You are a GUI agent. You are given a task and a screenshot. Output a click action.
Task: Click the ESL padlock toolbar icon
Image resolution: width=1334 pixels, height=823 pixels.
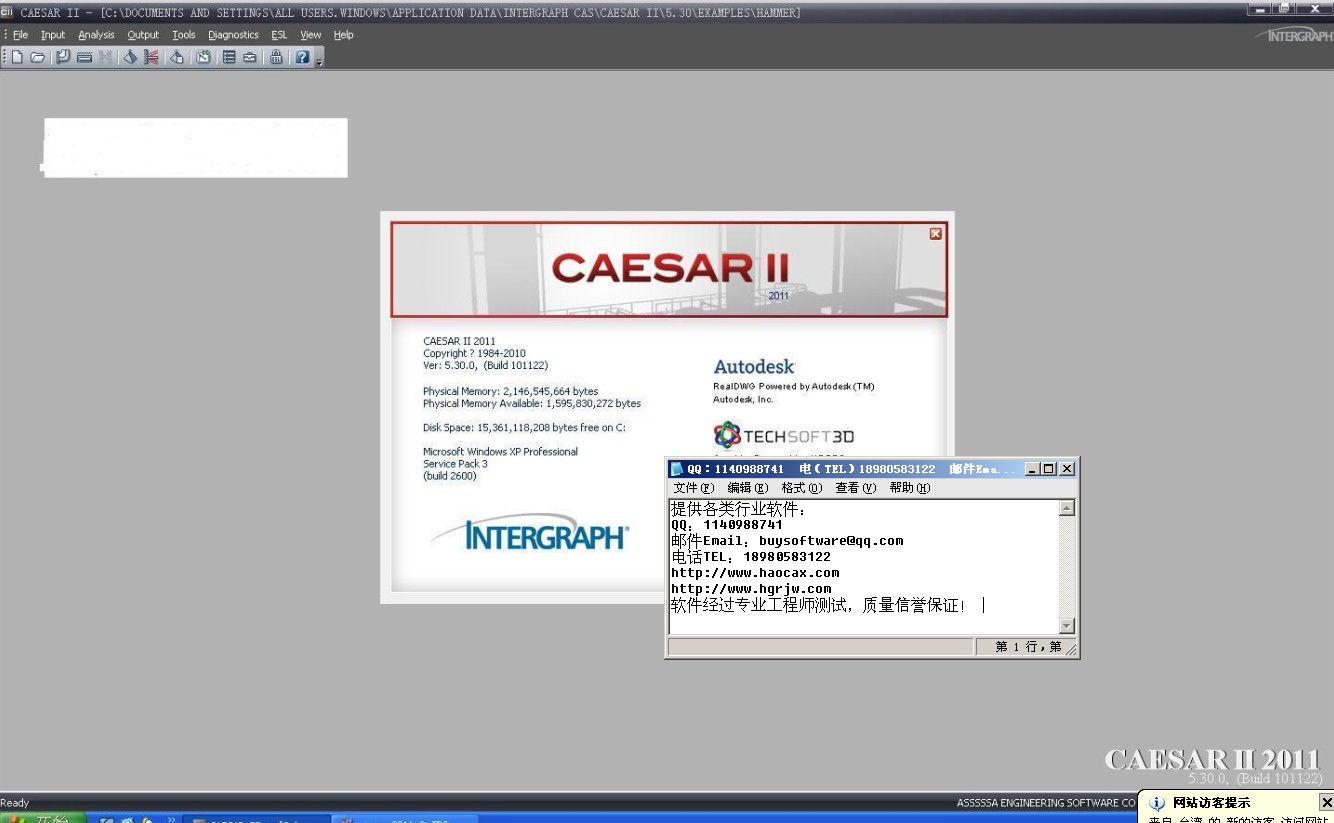tap(276, 57)
